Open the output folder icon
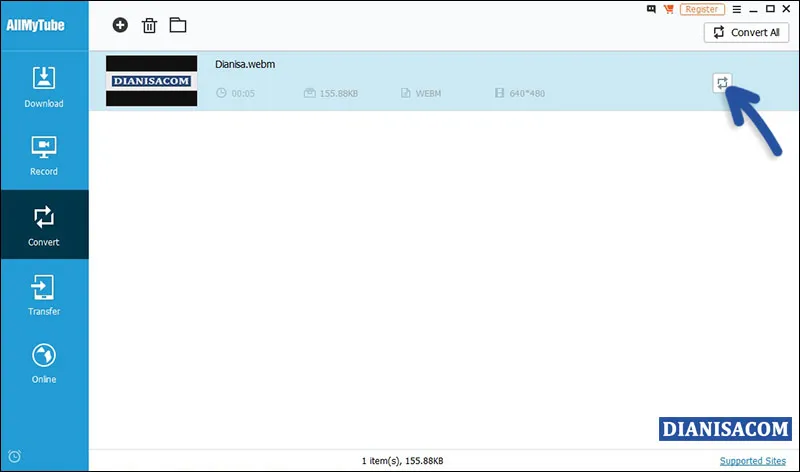Image resolution: width=800 pixels, height=472 pixels. 178,25
